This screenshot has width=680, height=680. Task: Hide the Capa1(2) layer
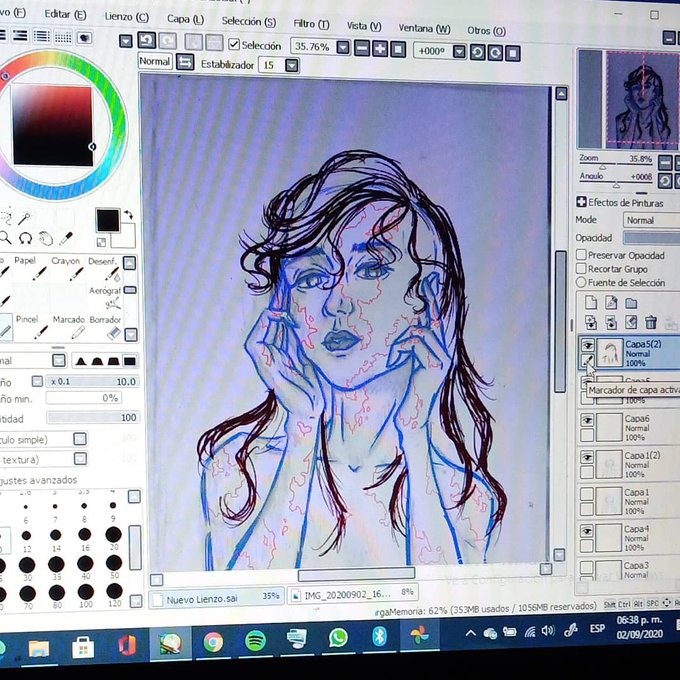(587, 458)
